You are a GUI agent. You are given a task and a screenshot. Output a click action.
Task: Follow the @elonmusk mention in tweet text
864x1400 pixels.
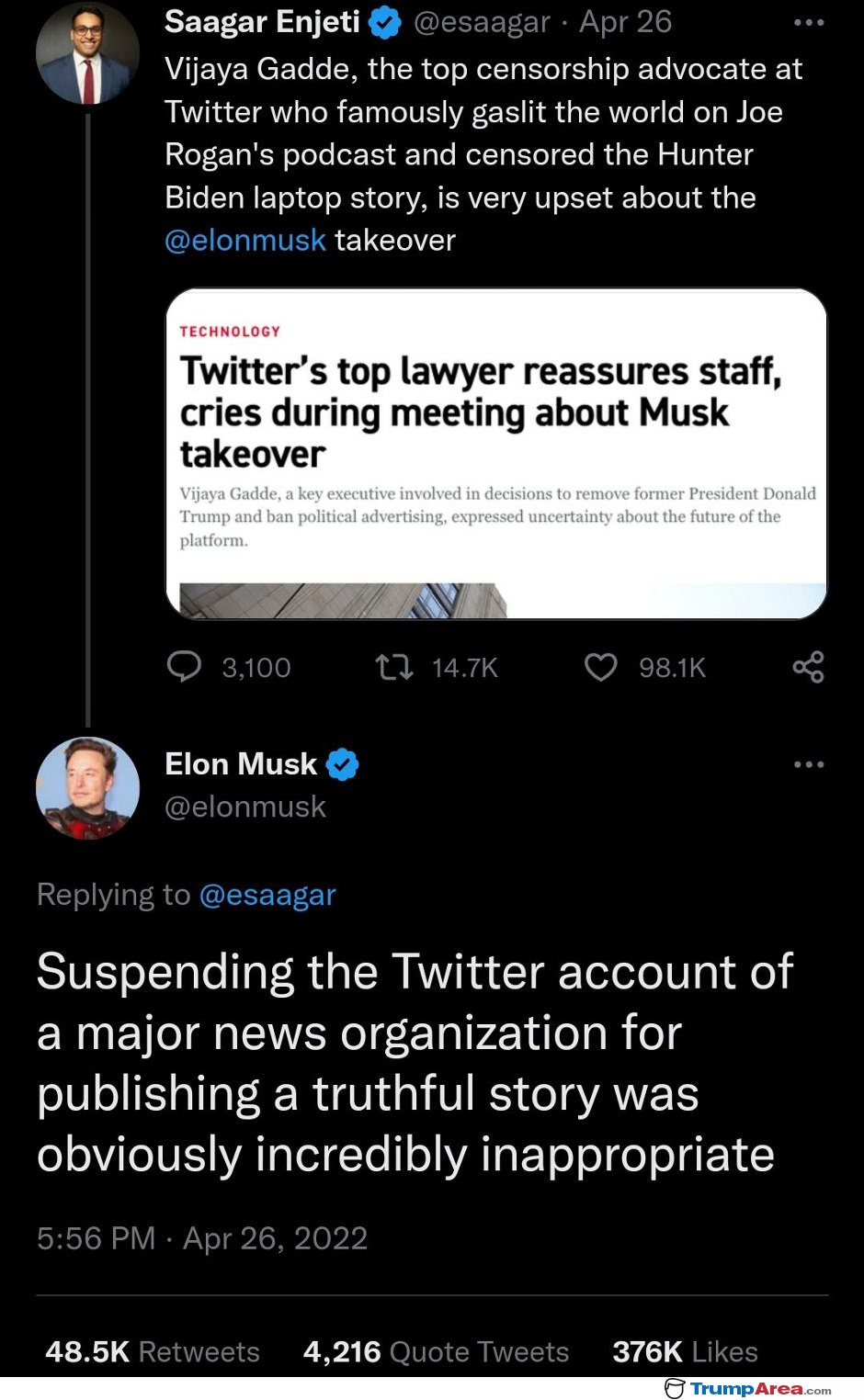(x=245, y=240)
